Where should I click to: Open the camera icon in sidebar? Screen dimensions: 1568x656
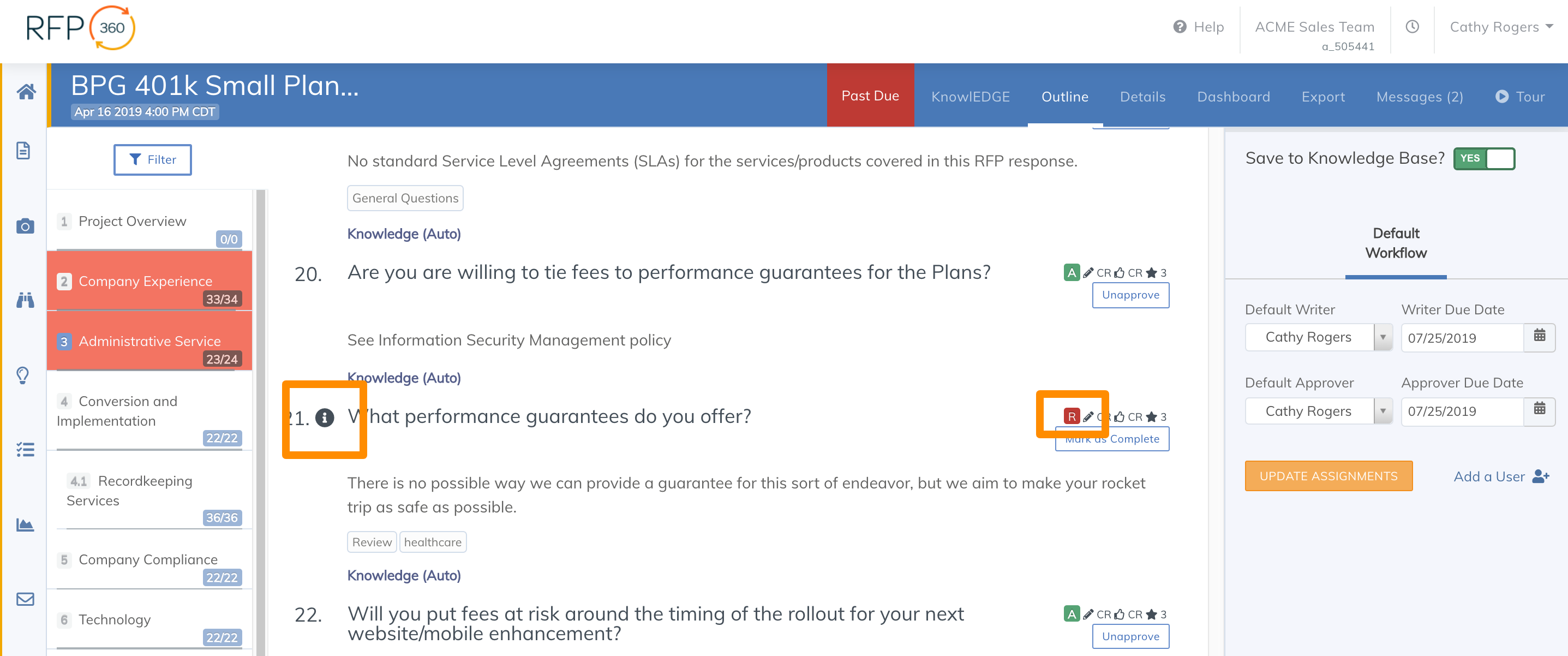pyautogui.click(x=25, y=226)
